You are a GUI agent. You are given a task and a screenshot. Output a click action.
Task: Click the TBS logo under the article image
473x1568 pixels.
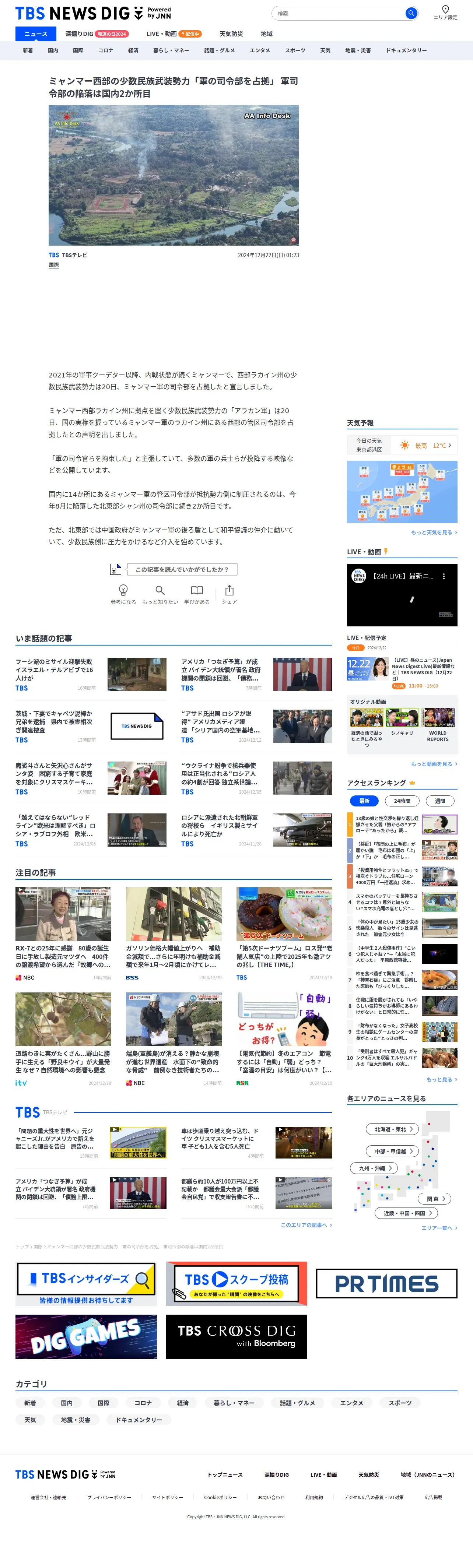click(x=53, y=255)
